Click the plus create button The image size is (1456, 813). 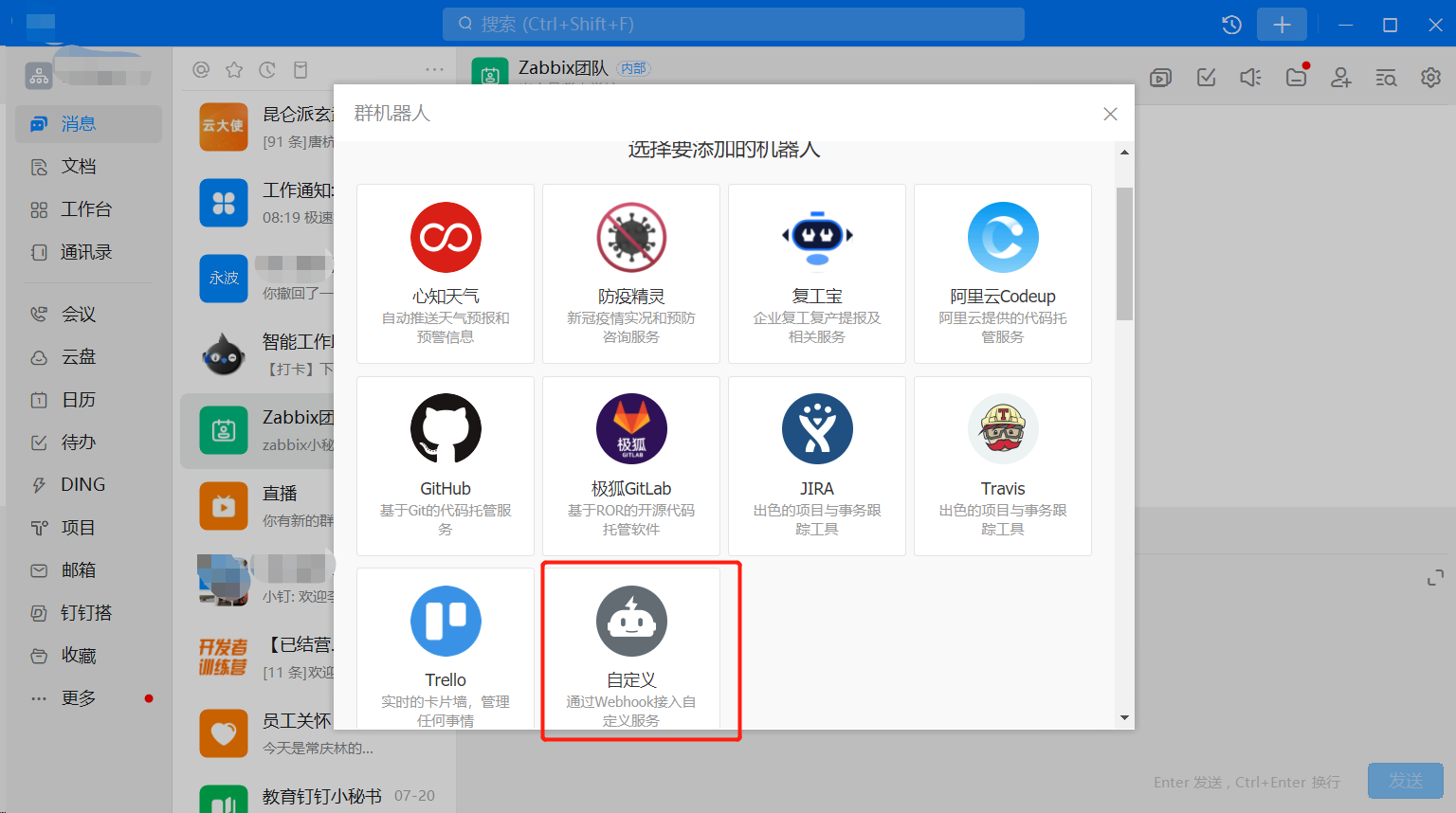point(1282,25)
